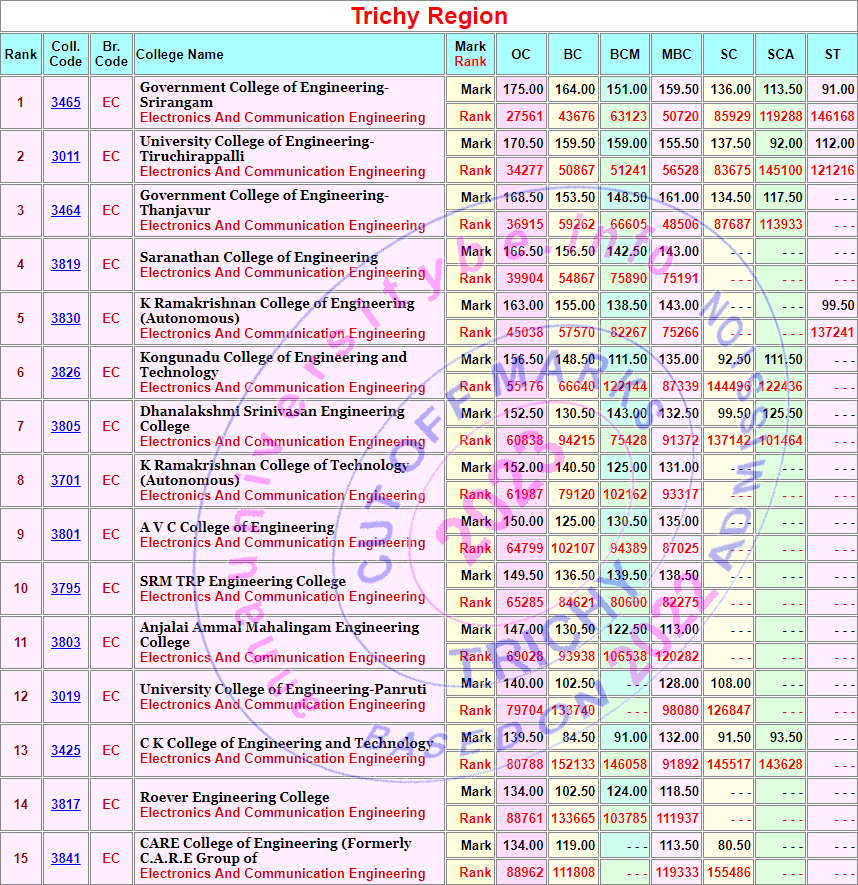Open college code 3841 link
This screenshot has width=858, height=885.
tap(66, 859)
